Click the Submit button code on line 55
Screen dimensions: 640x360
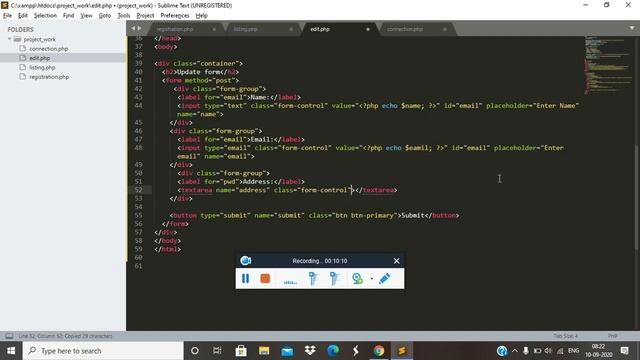tap(314, 215)
